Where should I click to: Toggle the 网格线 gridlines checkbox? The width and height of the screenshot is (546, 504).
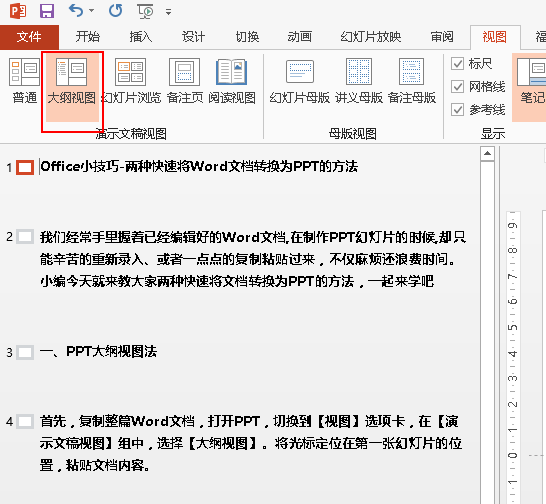pyautogui.click(x=457, y=87)
